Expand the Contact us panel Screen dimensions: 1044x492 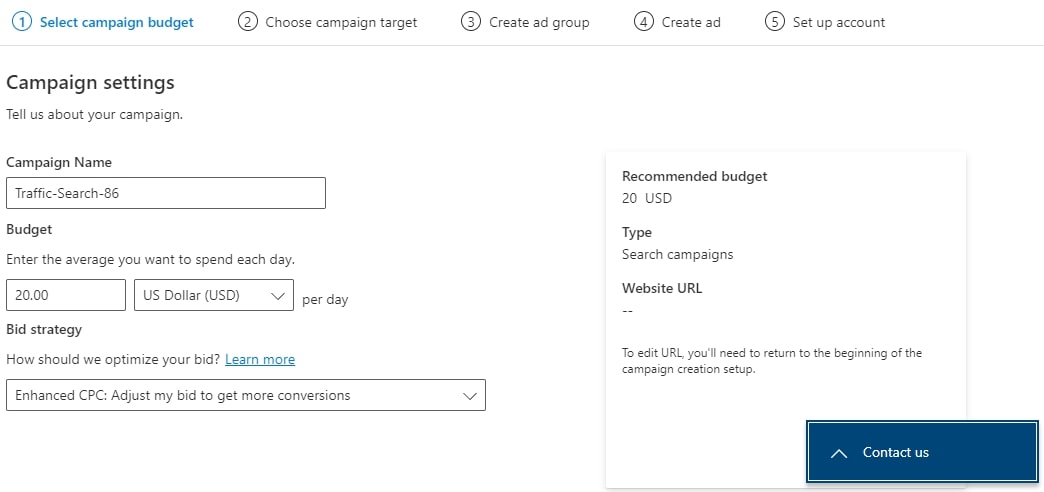pos(922,451)
